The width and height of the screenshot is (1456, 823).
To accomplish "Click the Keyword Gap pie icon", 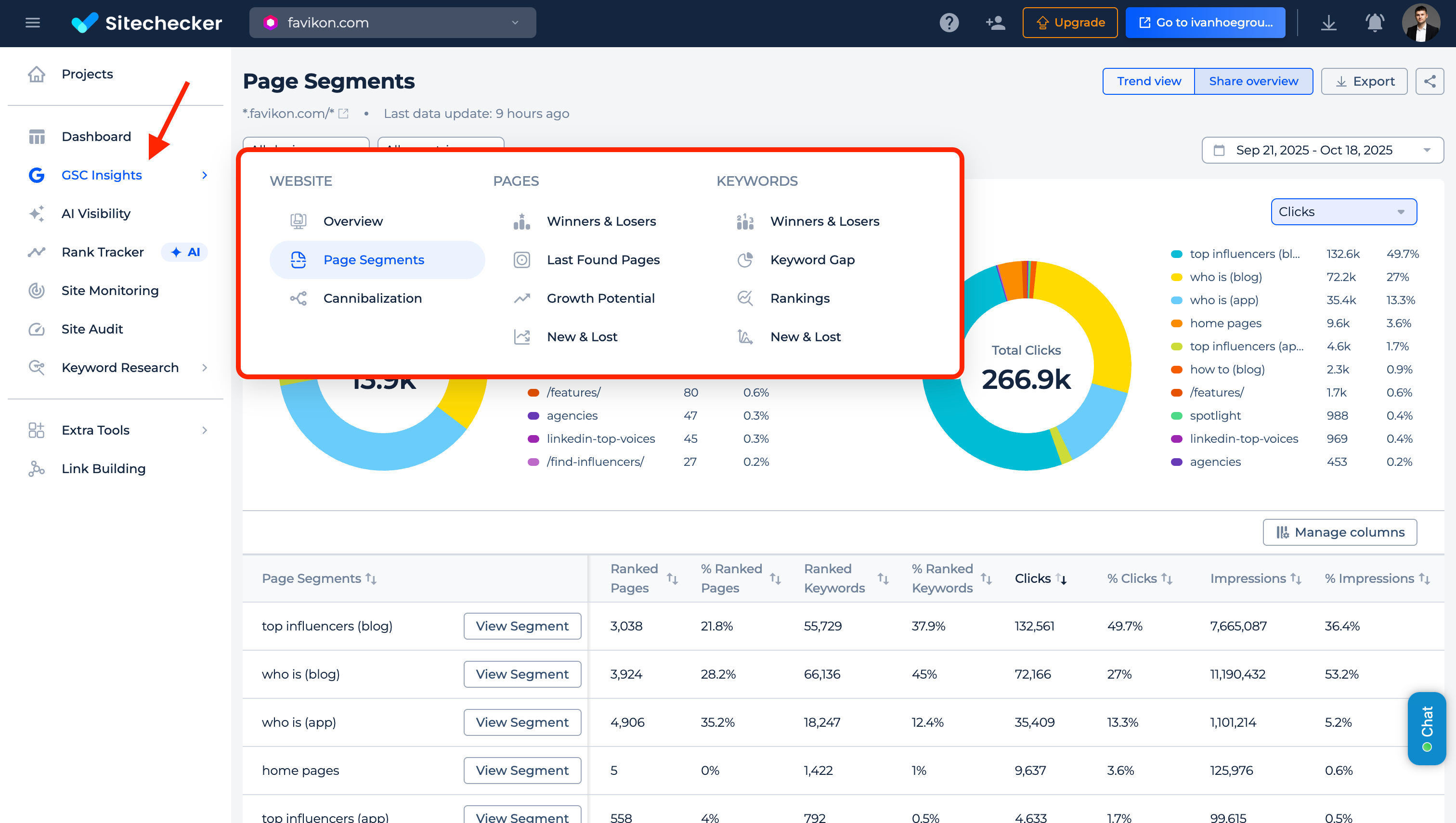I will tap(745, 260).
